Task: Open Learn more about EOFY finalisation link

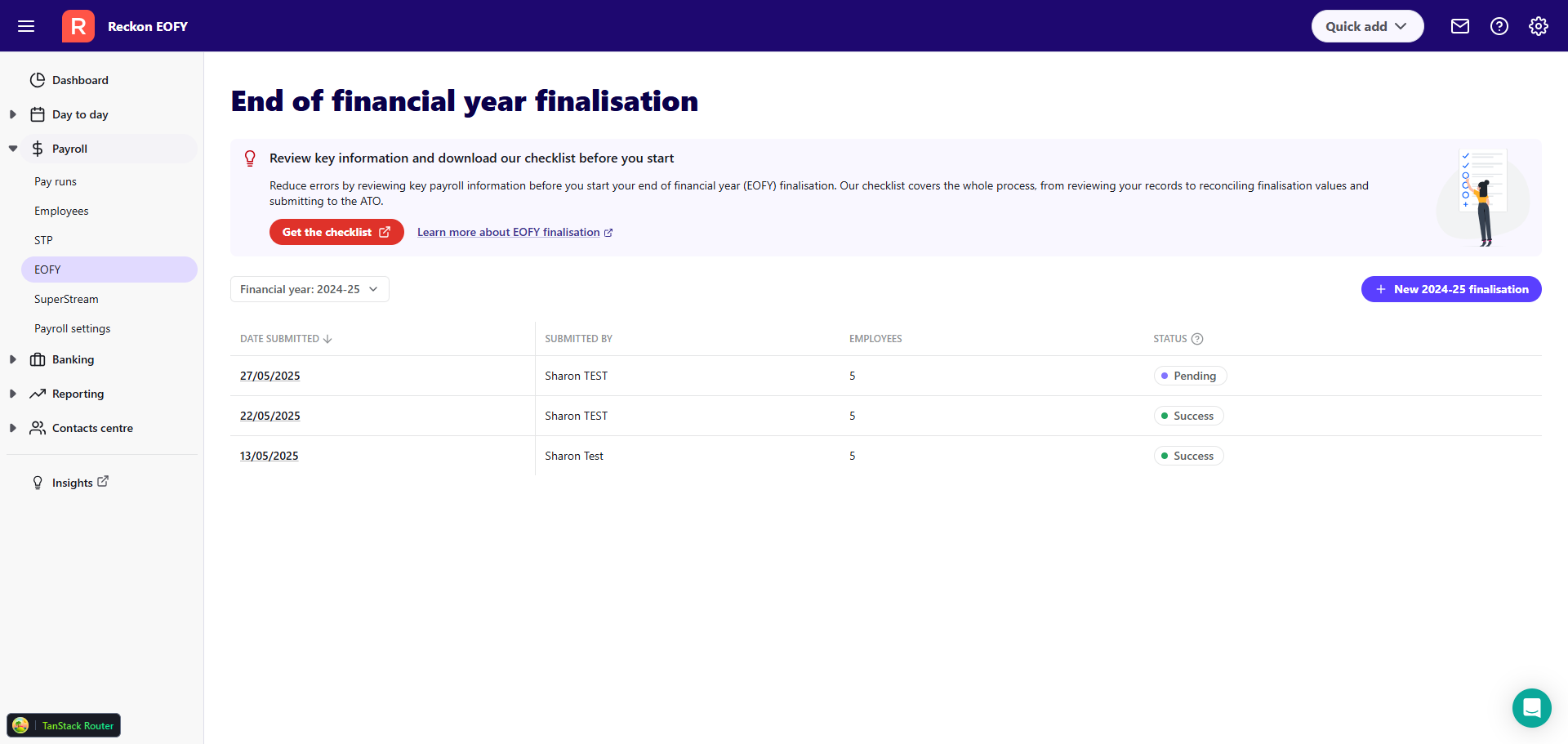Action: (x=514, y=233)
